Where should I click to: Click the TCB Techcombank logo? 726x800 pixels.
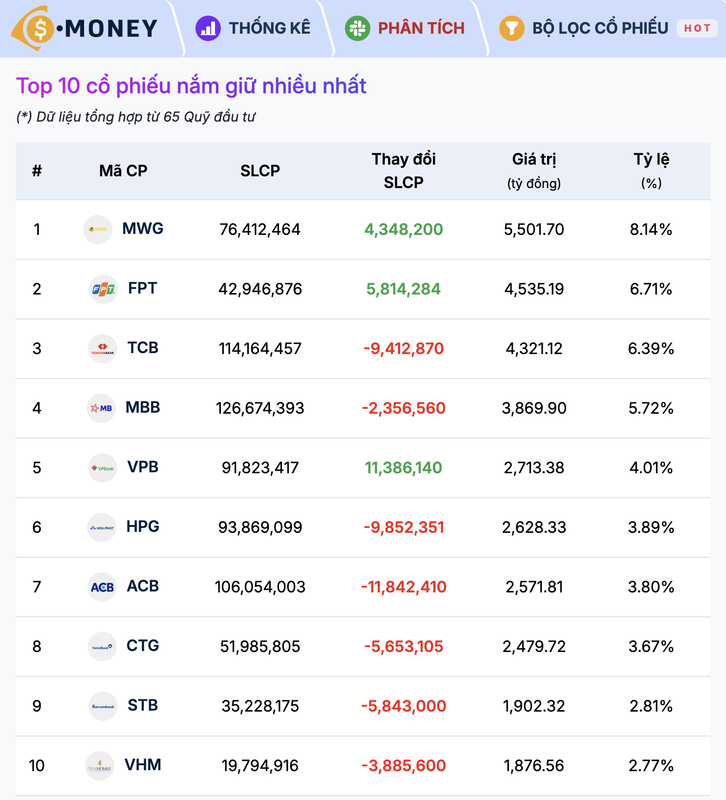pos(103,348)
